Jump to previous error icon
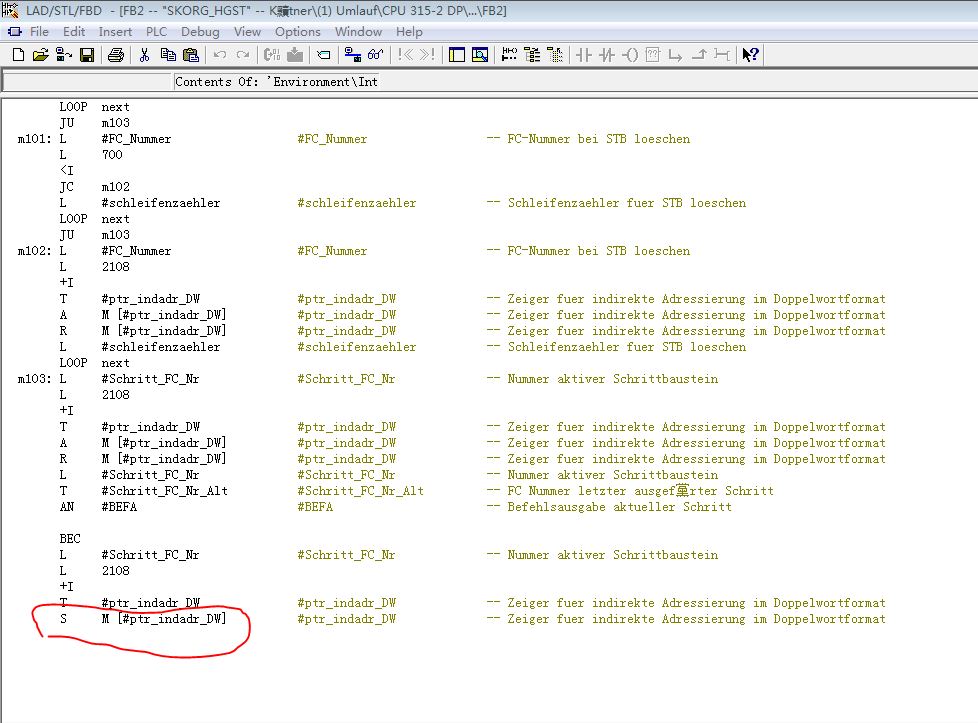The width and height of the screenshot is (978, 723). click(405, 55)
